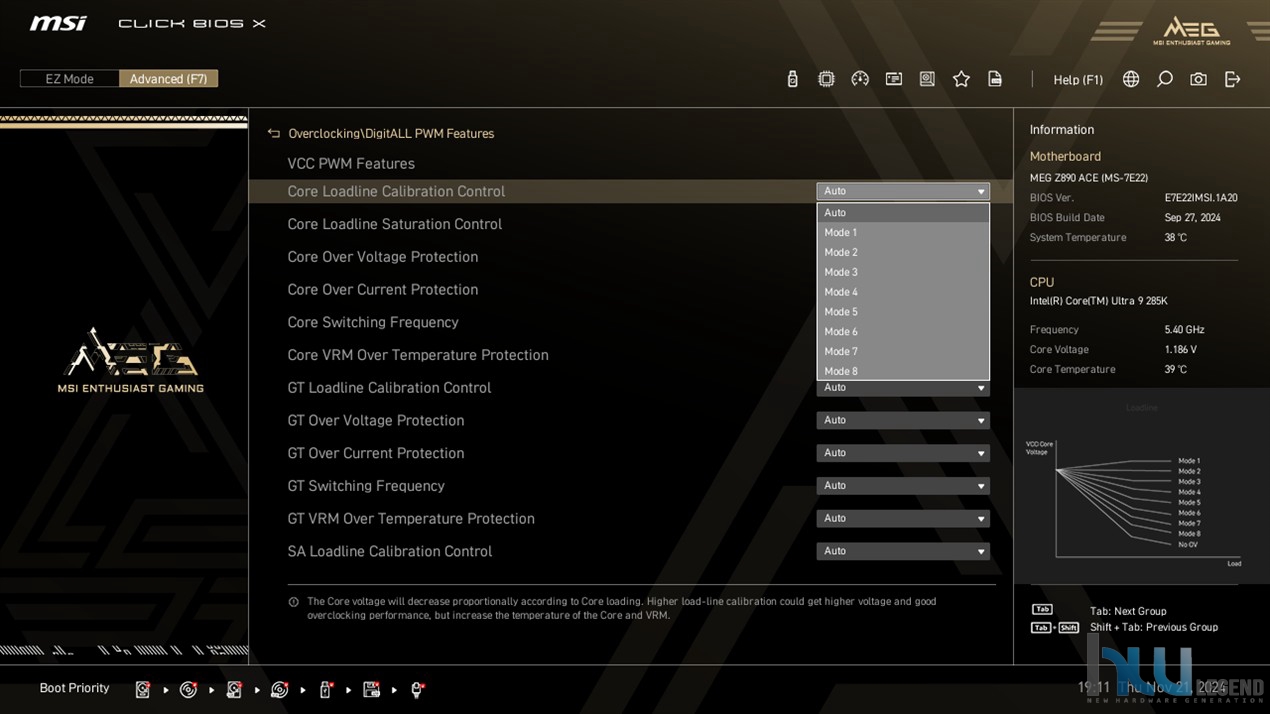Select first optical disc boot priority icon
1270x714 pixels.
tap(188, 689)
